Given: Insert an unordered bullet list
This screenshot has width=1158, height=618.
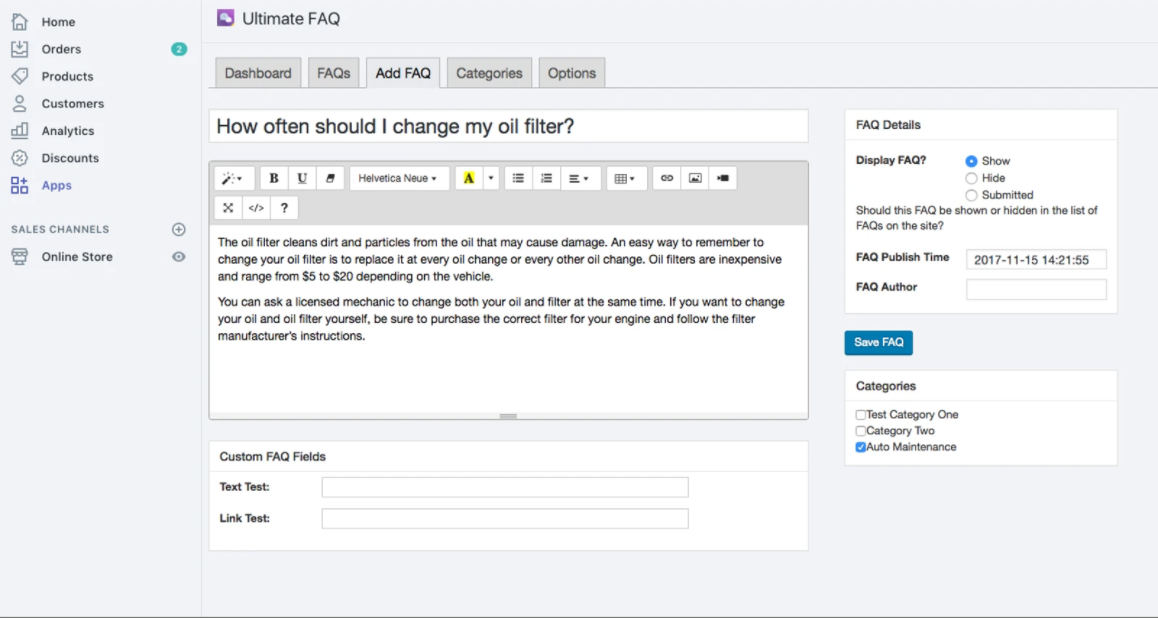Looking at the screenshot, I should coord(518,178).
